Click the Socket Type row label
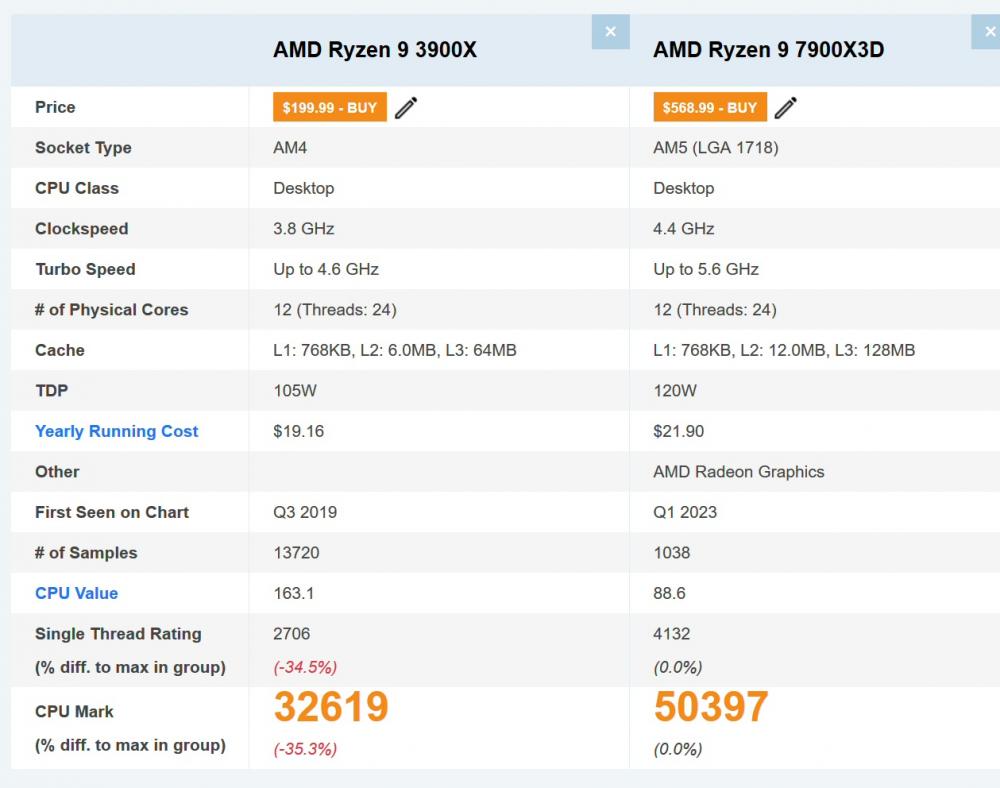1000x788 pixels. [83, 147]
